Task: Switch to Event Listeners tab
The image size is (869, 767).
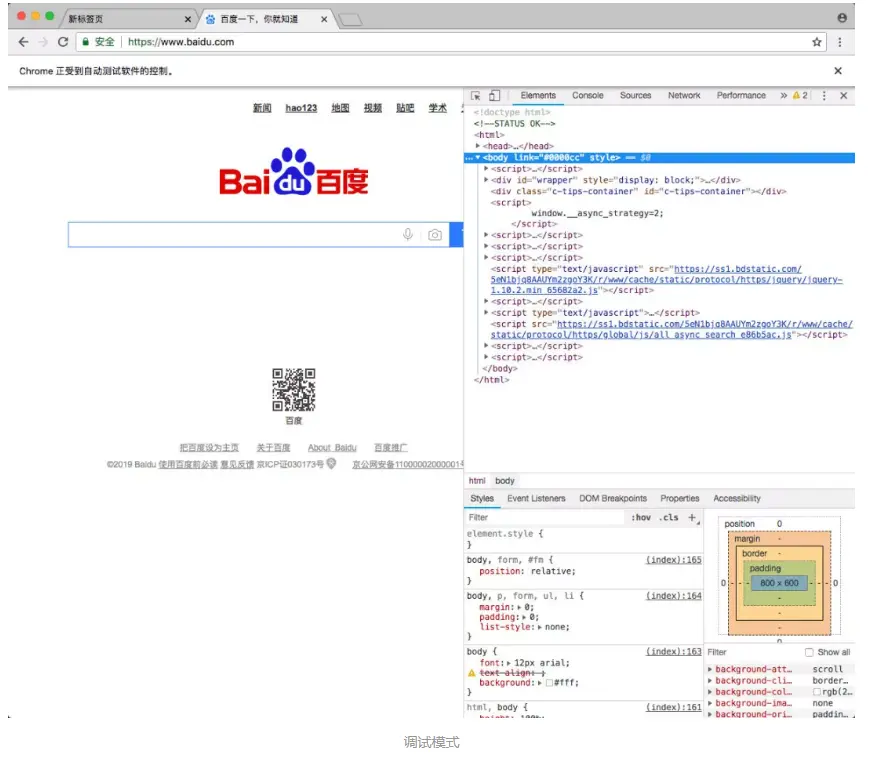Action: point(536,498)
